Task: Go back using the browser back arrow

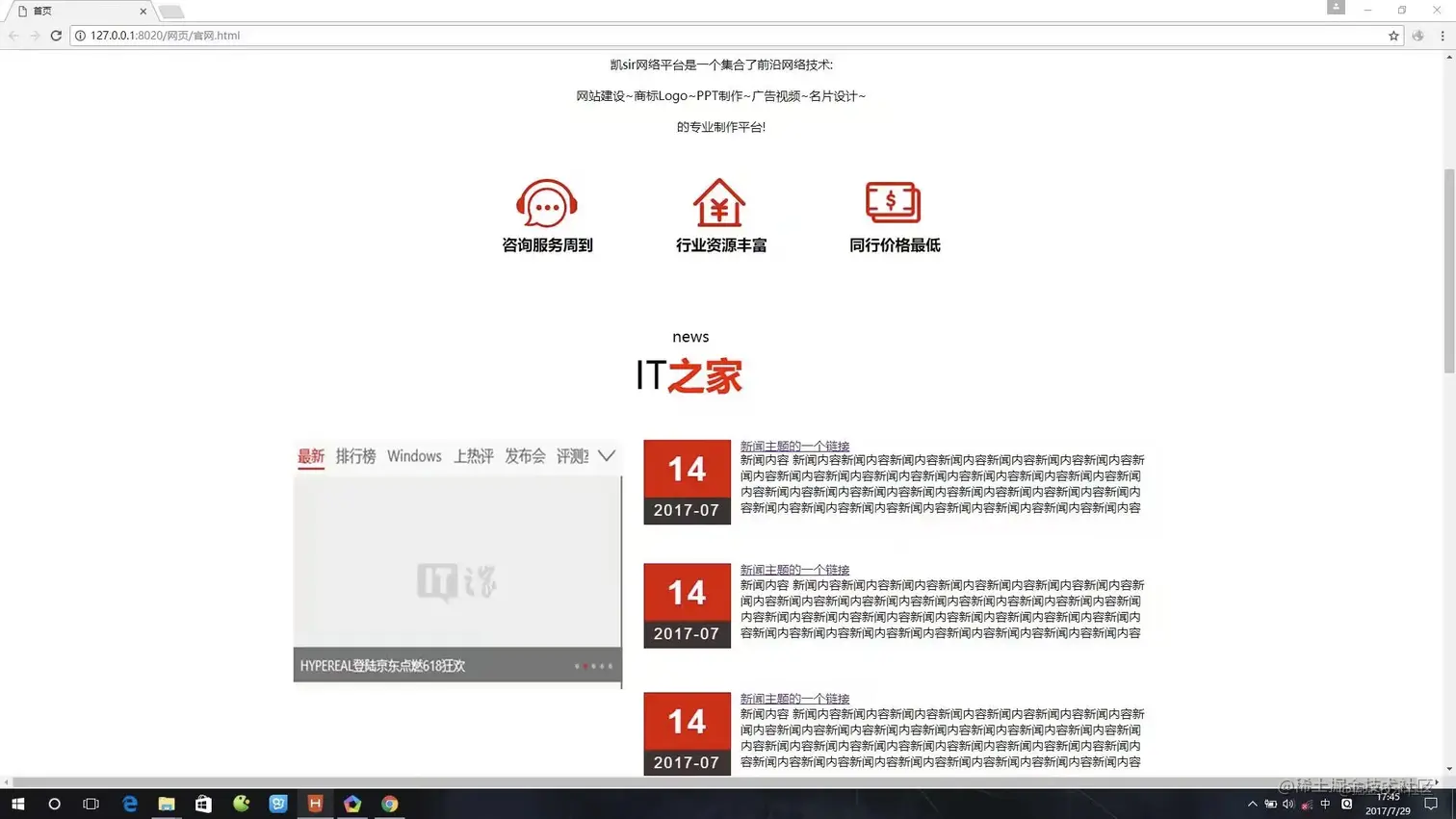Action: (13, 36)
